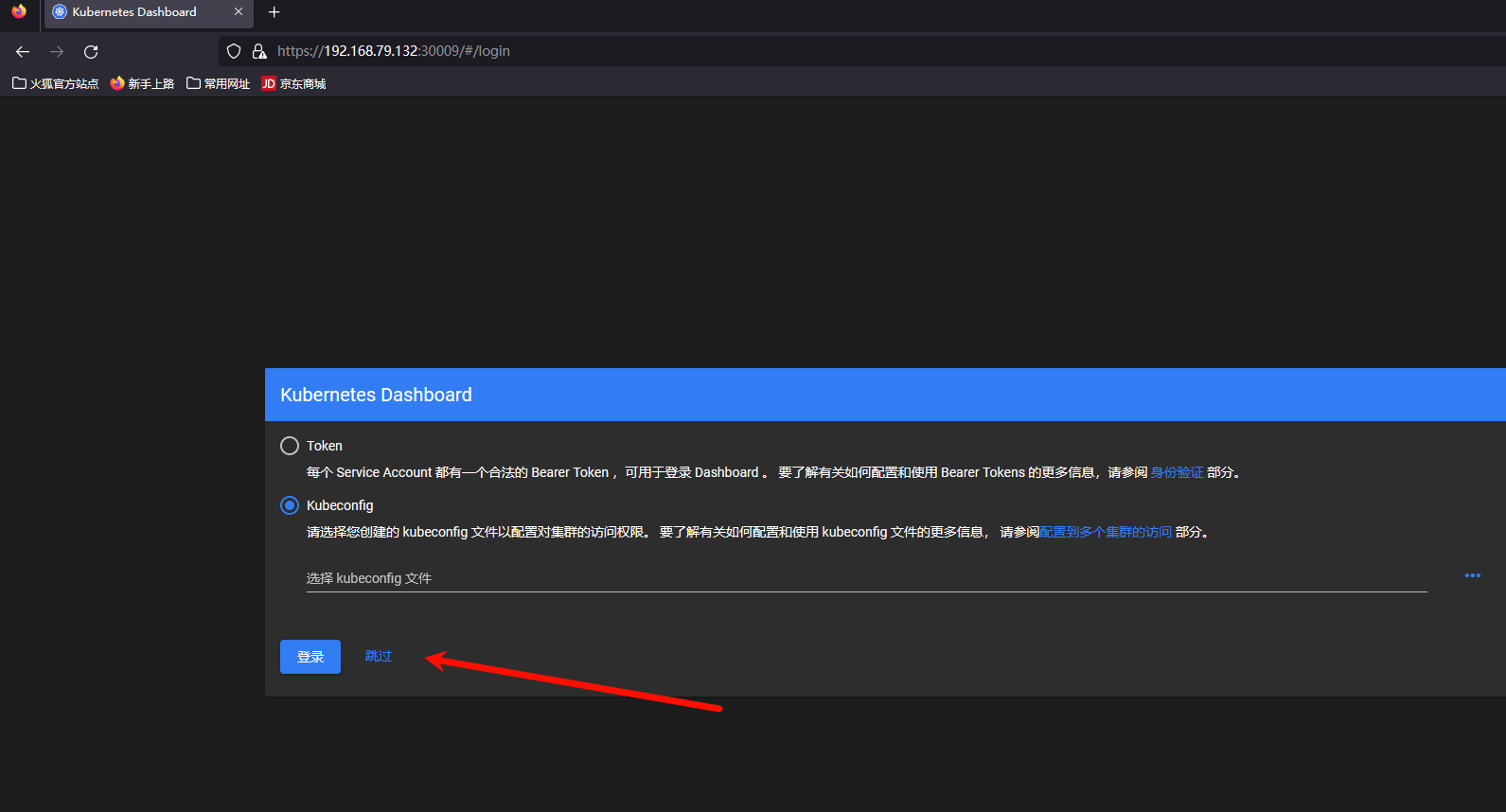Open the 火狐官方站点 bookmark folder

point(56,83)
